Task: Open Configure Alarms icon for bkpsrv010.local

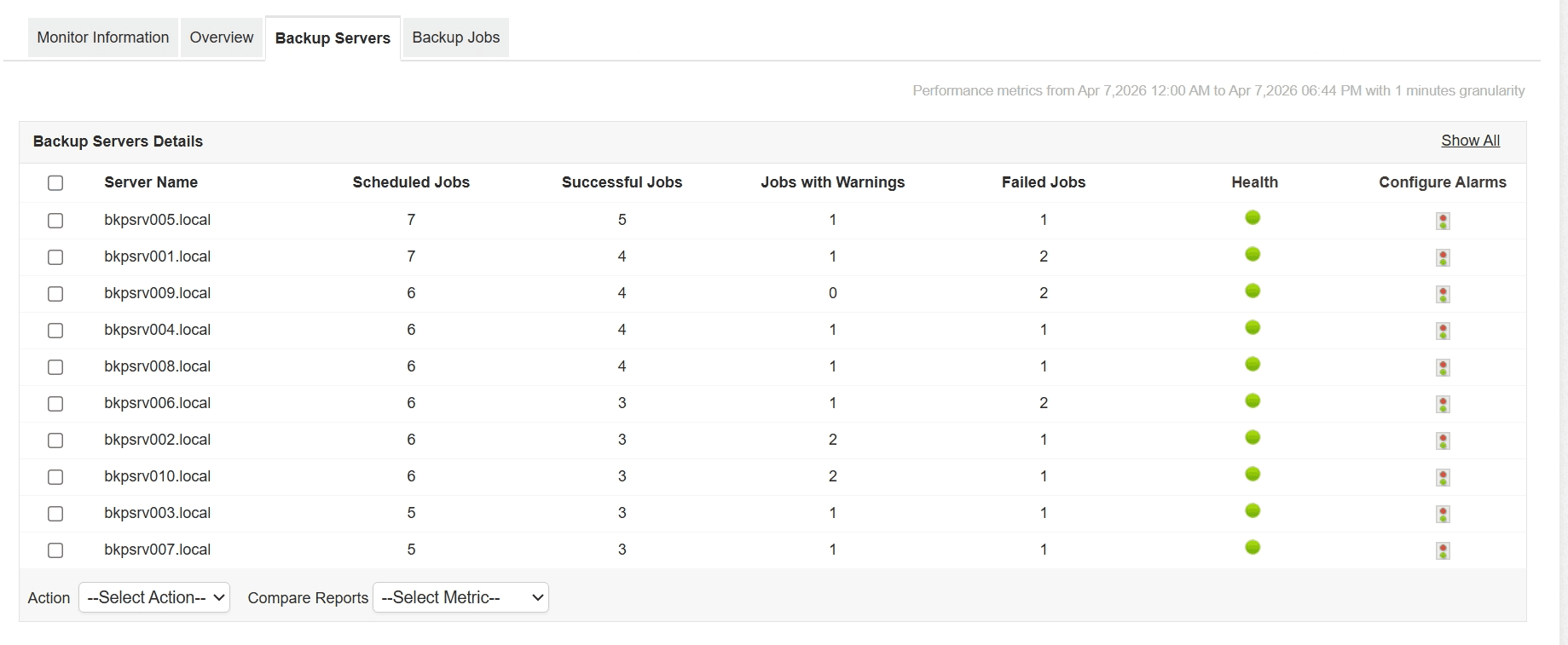Action: tap(1443, 478)
